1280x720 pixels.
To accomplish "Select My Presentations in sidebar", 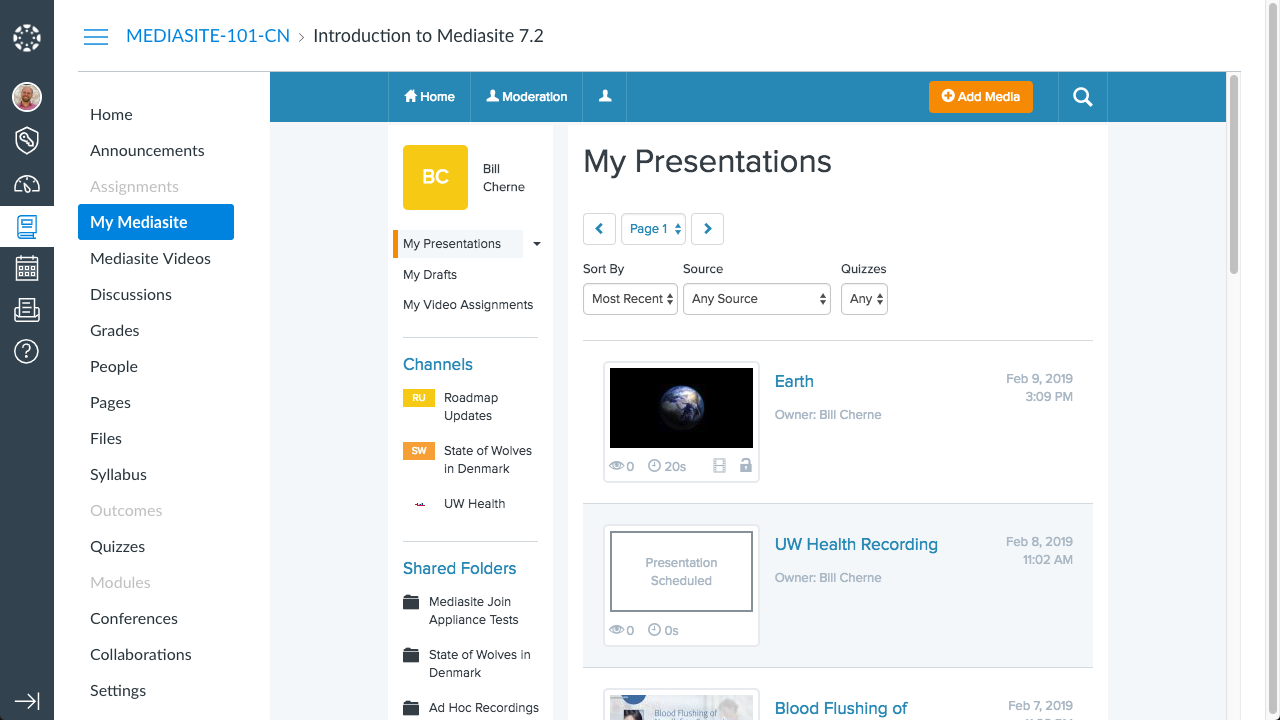I will pos(458,244).
